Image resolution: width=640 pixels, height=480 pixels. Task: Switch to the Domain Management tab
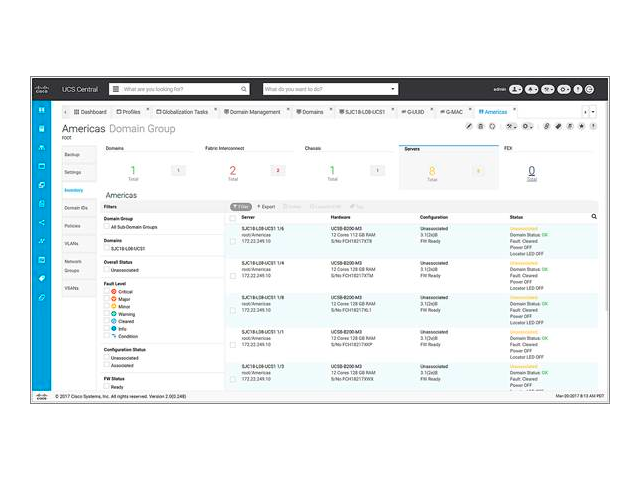(x=252, y=112)
